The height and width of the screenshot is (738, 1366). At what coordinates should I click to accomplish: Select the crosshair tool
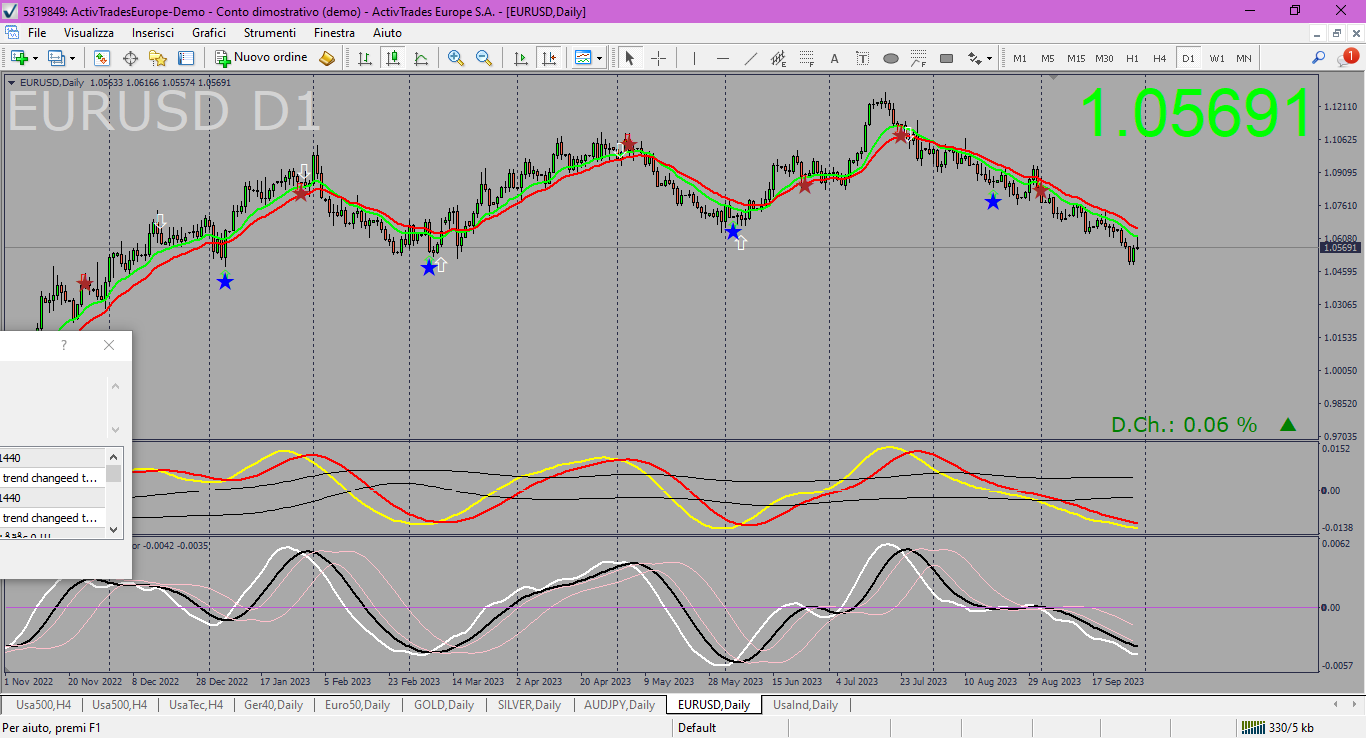pos(658,58)
